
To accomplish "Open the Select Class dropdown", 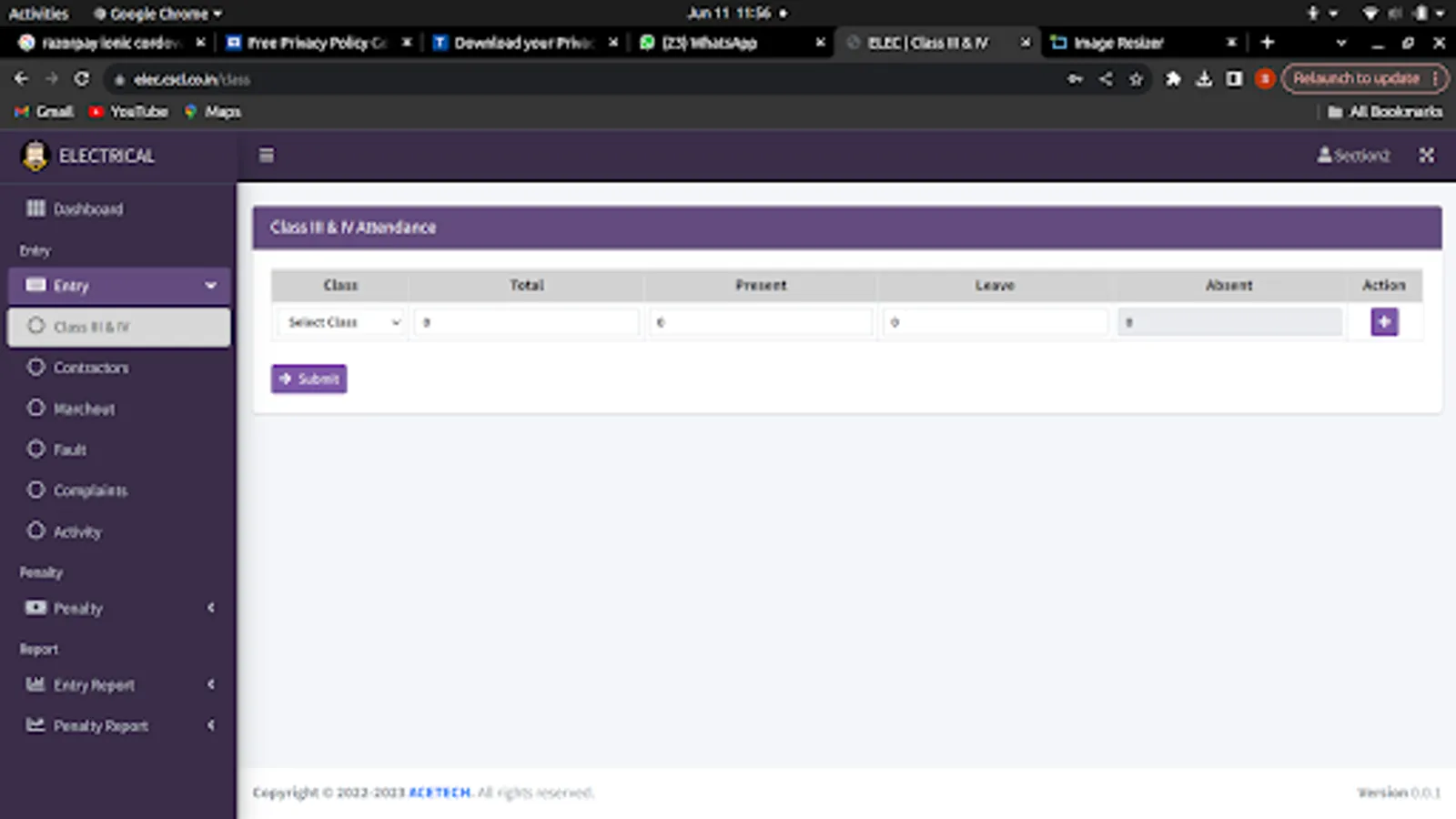I will click(x=342, y=322).
